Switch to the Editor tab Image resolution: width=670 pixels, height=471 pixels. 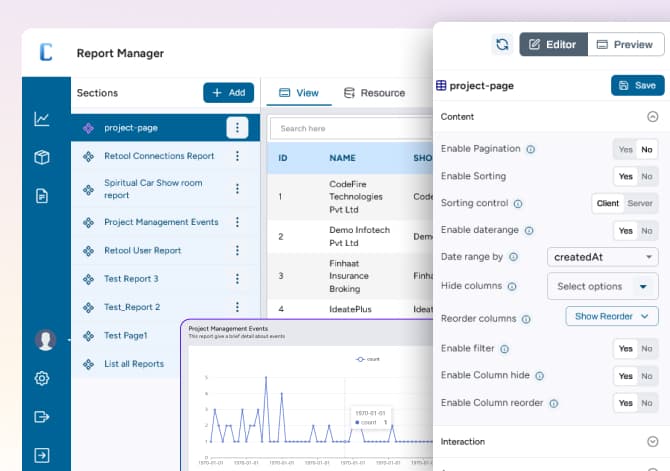click(553, 44)
